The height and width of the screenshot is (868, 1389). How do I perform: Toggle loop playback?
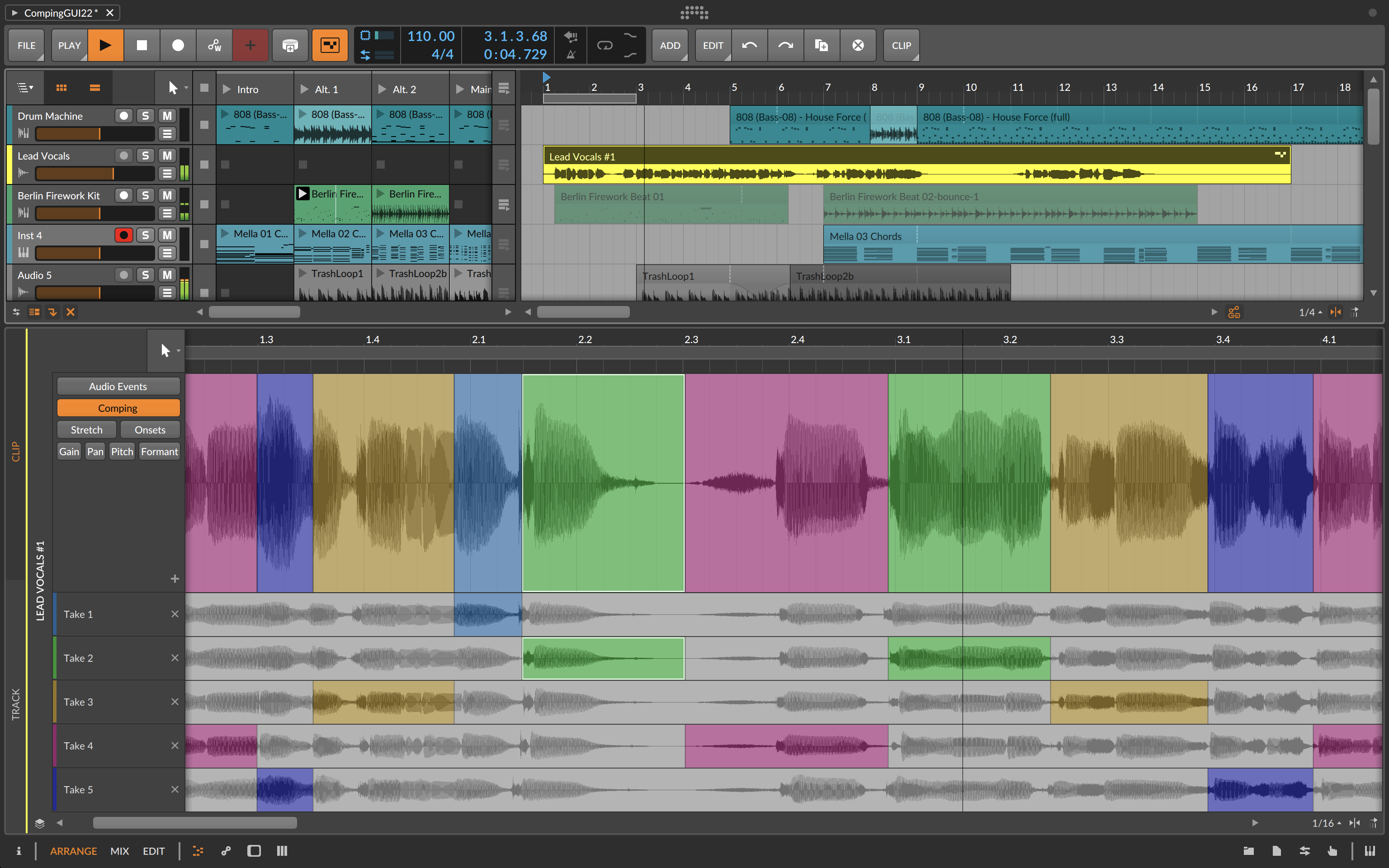(605, 46)
